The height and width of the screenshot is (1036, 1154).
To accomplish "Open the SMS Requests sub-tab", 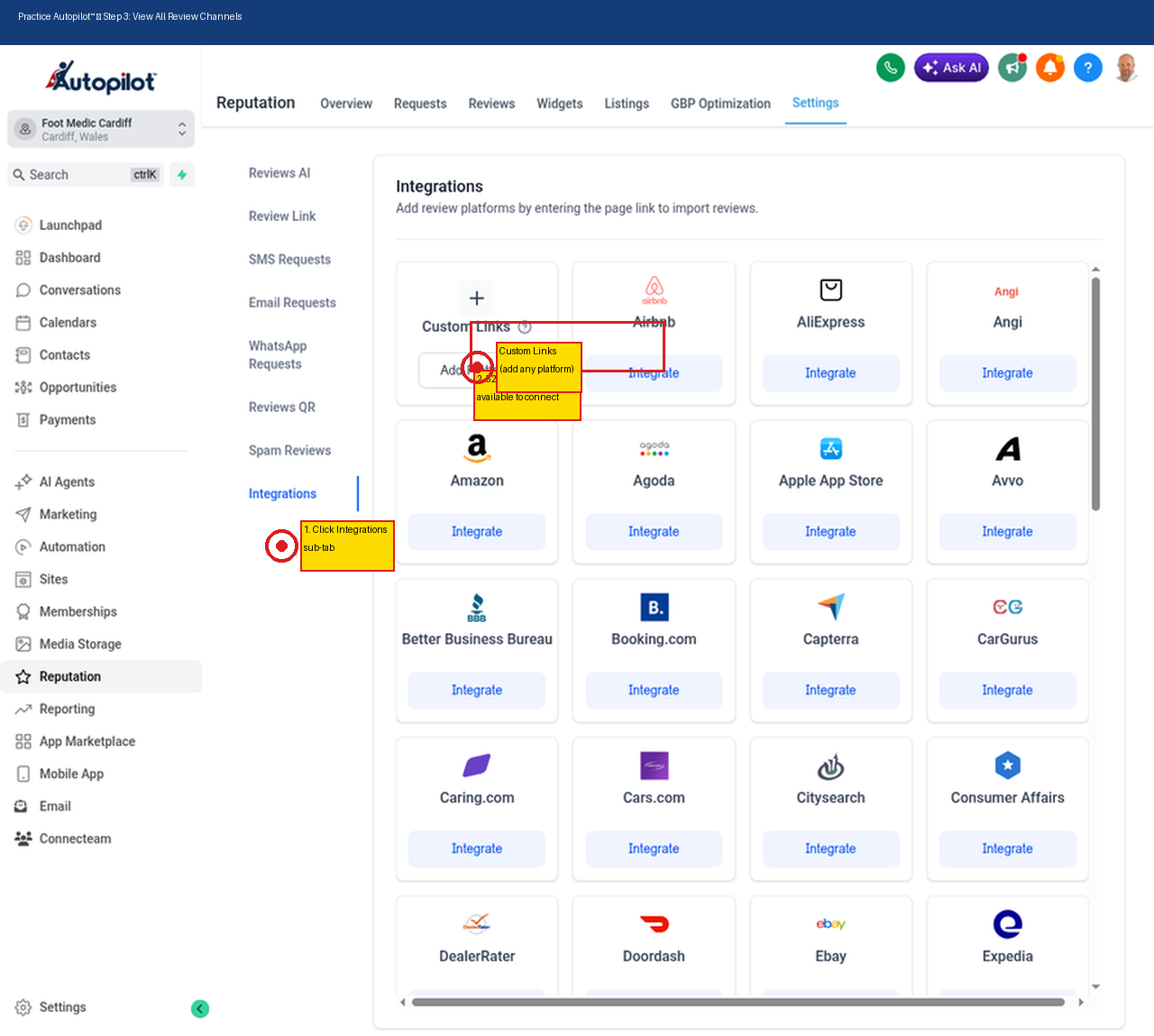I will pyautogui.click(x=289, y=260).
